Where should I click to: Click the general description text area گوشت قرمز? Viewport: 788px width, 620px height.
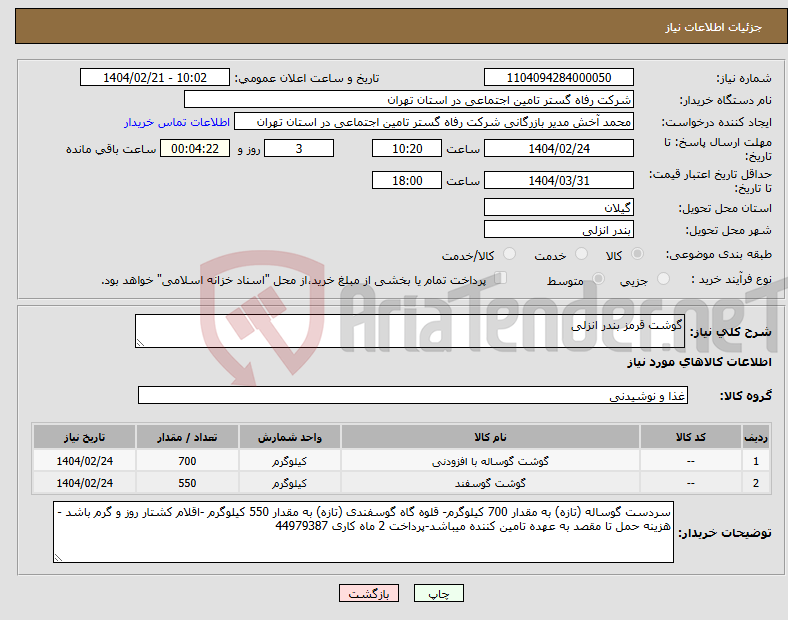pyautogui.click(x=410, y=331)
